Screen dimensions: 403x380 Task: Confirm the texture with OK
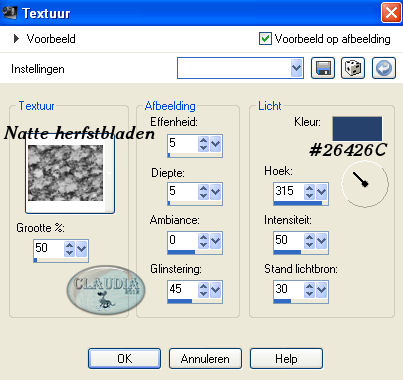click(124, 359)
